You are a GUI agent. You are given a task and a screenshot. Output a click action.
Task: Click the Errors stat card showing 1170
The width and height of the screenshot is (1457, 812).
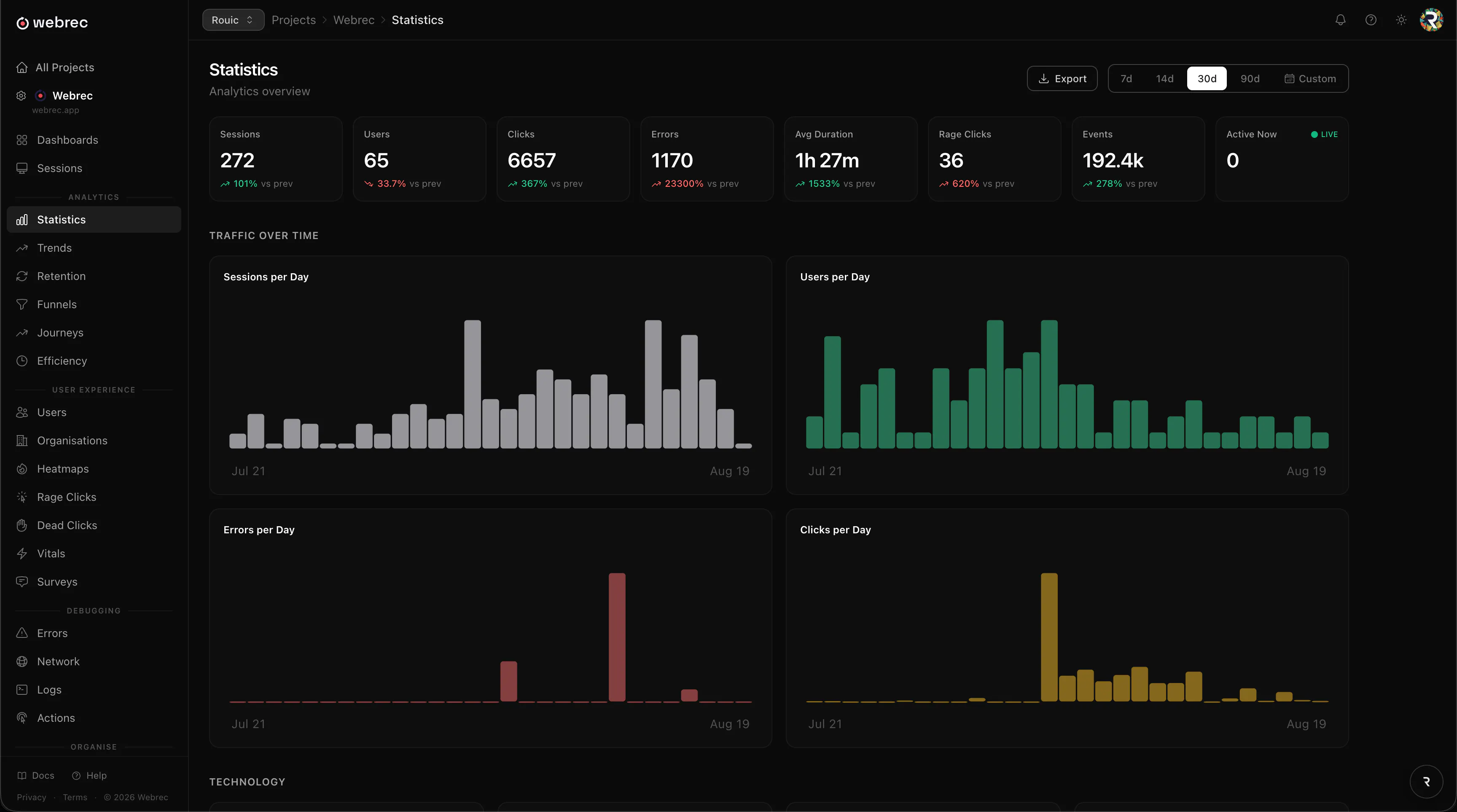click(x=707, y=159)
